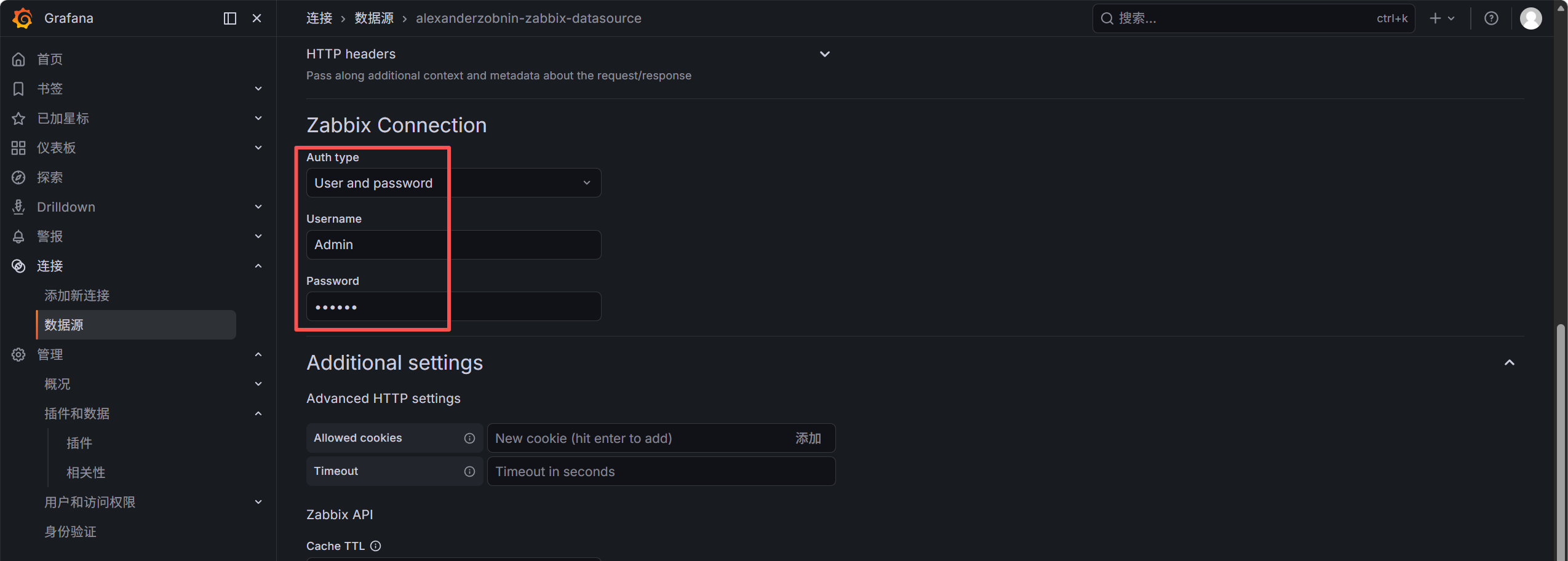Image resolution: width=1568 pixels, height=561 pixels.
Task: Open the user profile avatar
Action: [1531, 18]
